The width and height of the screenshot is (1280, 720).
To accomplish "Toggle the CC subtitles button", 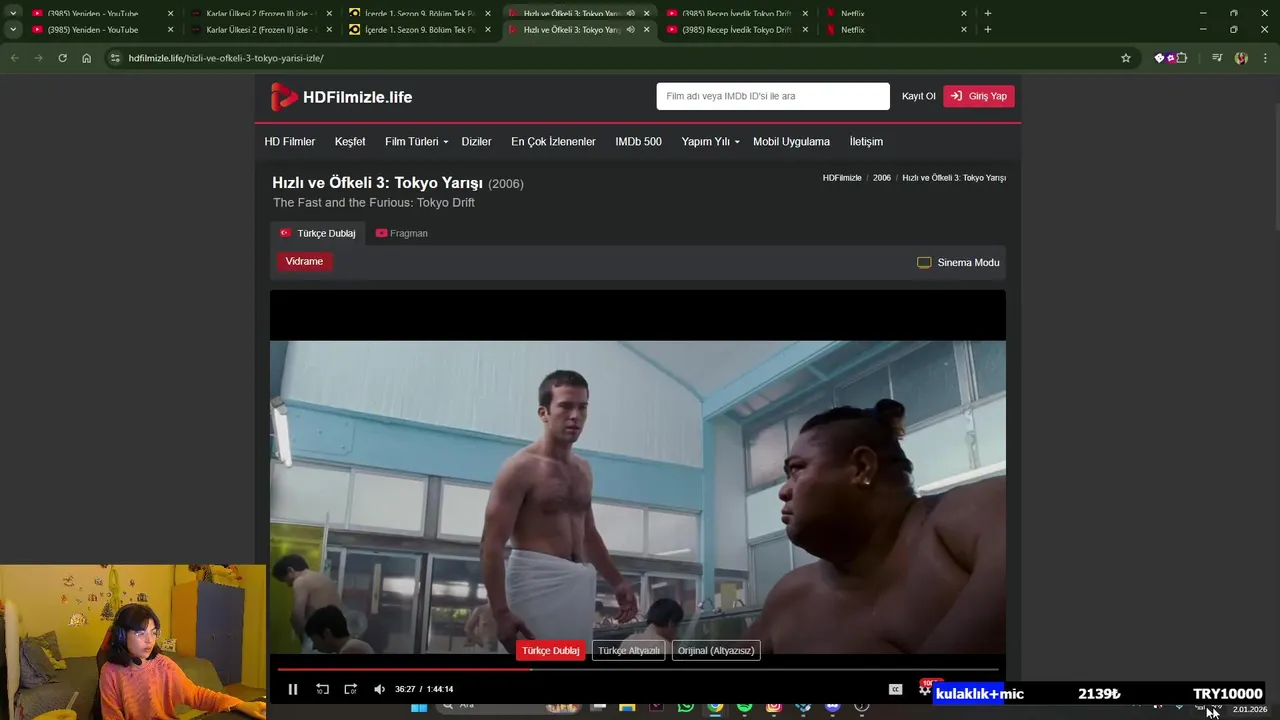I will click(896, 689).
